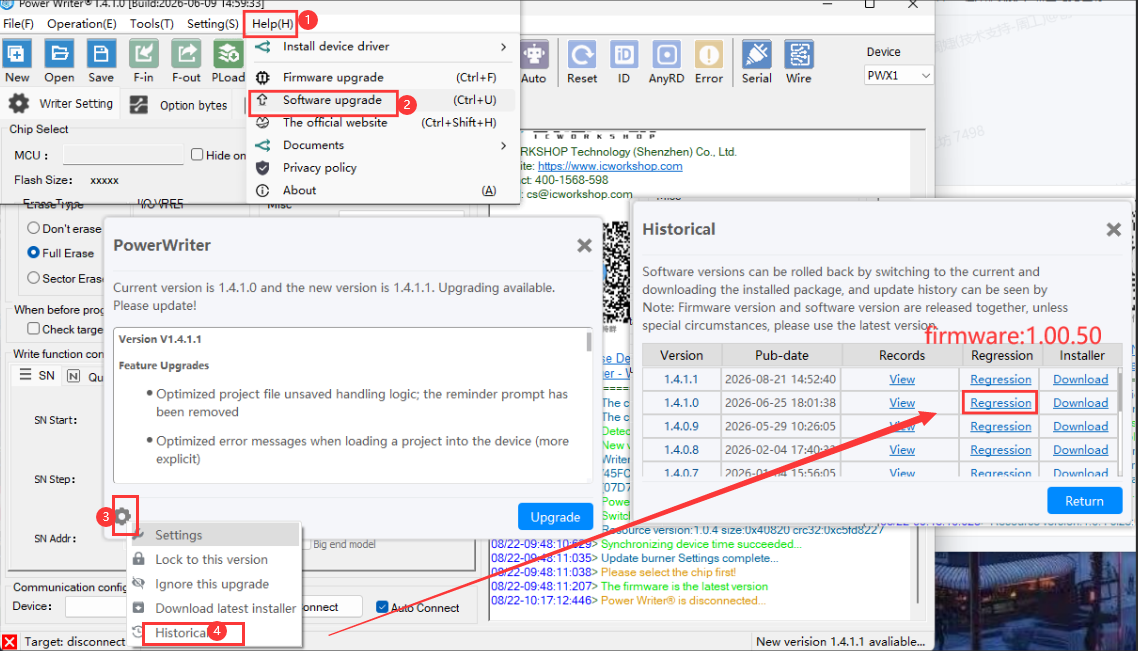
Task: Open the Help menu
Action: (x=272, y=23)
